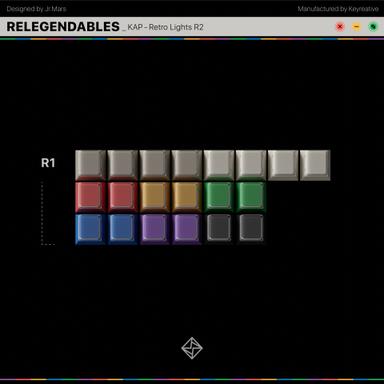The height and width of the screenshot is (384, 384).
Task: Pick the second green keycap
Action: click(251, 197)
